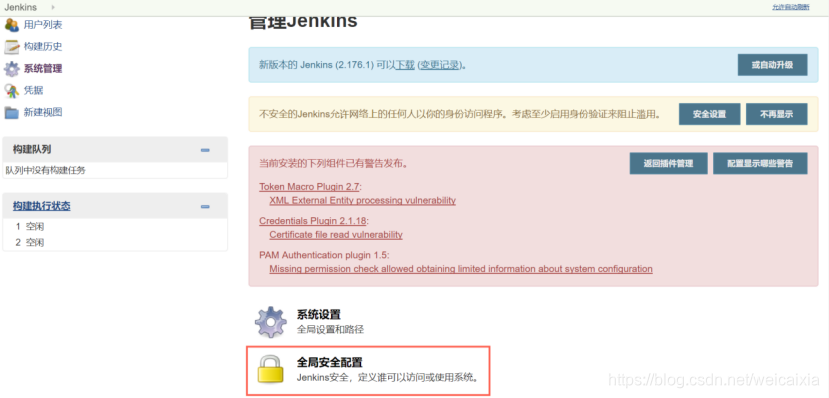Viewport: 829px width, 398px height.
Task: Click the 构建执行状态 heading link
Action: [x=42, y=206]
